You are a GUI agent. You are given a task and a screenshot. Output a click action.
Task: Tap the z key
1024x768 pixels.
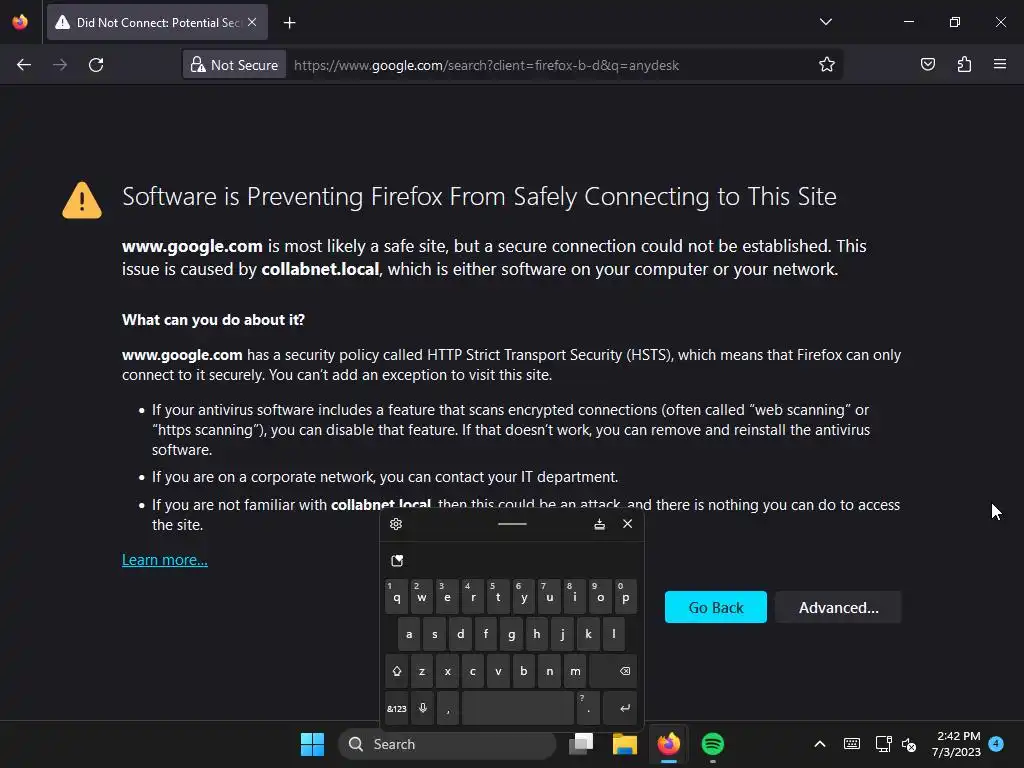click(422, 671)
